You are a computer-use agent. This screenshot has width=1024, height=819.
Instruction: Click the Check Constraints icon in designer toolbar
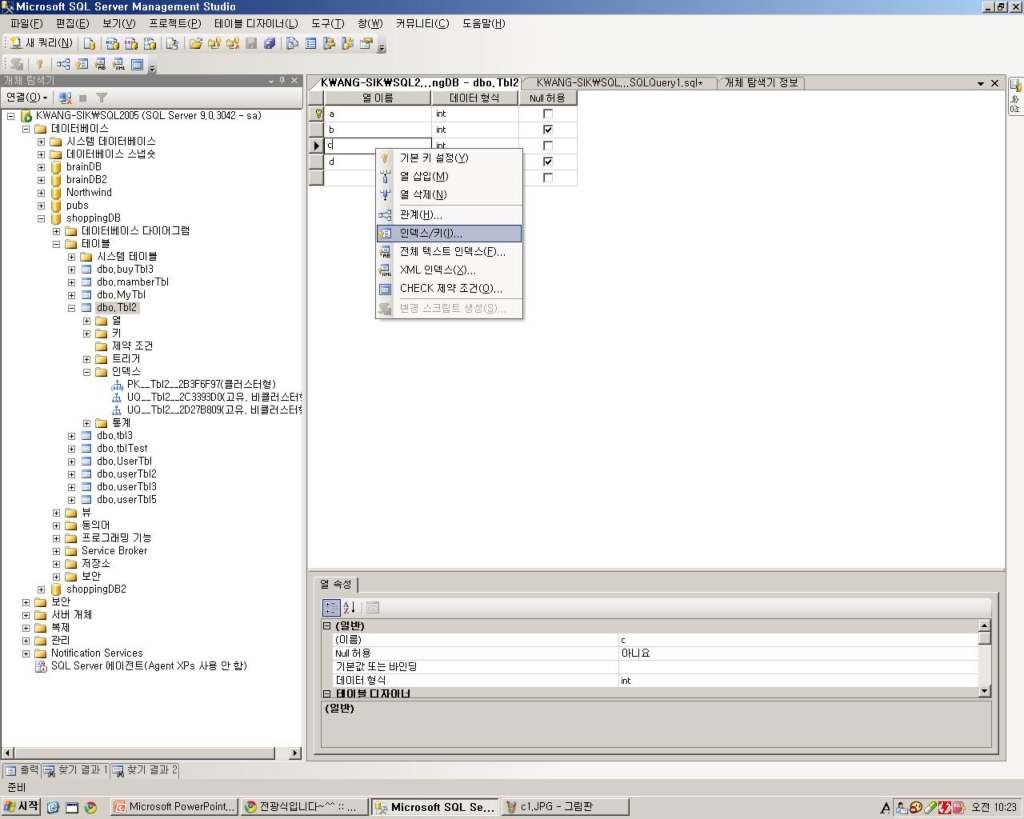pos(136,64)
